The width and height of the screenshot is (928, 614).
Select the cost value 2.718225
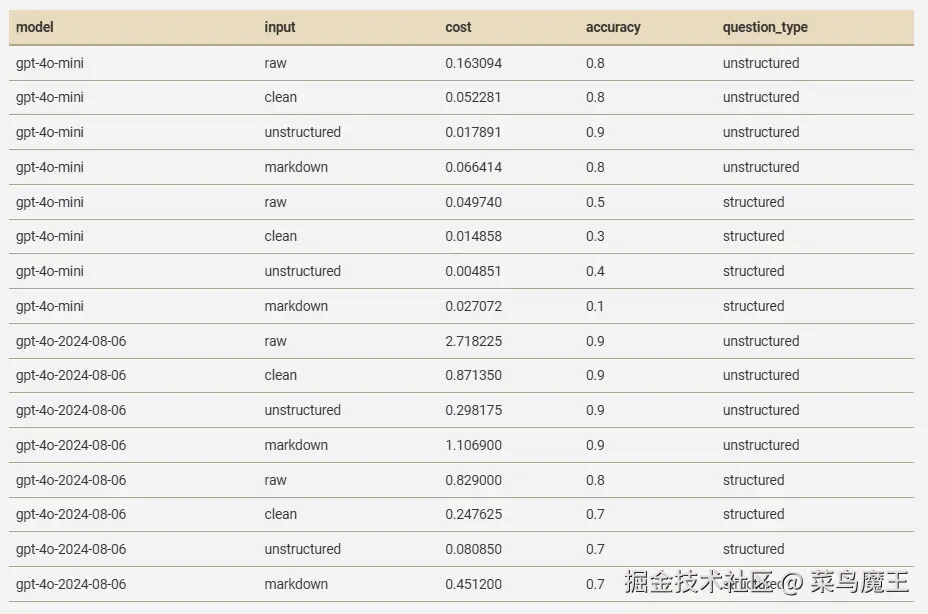[473, 341]
